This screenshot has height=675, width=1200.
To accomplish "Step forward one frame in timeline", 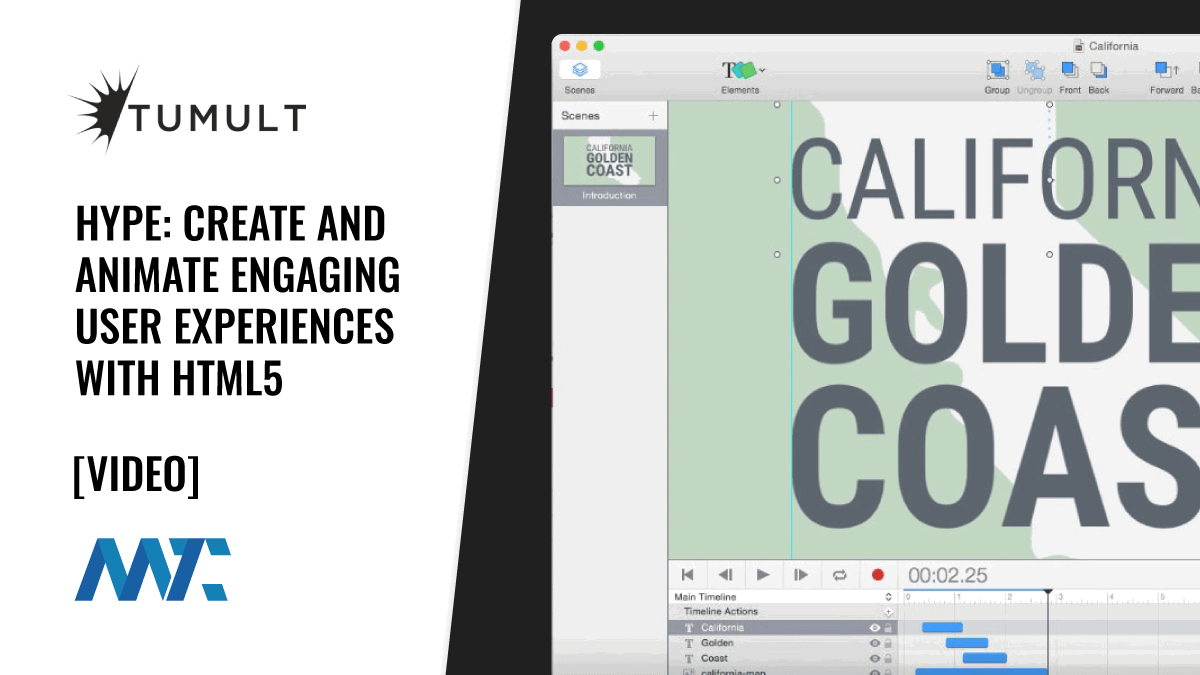I will [801, 574].
